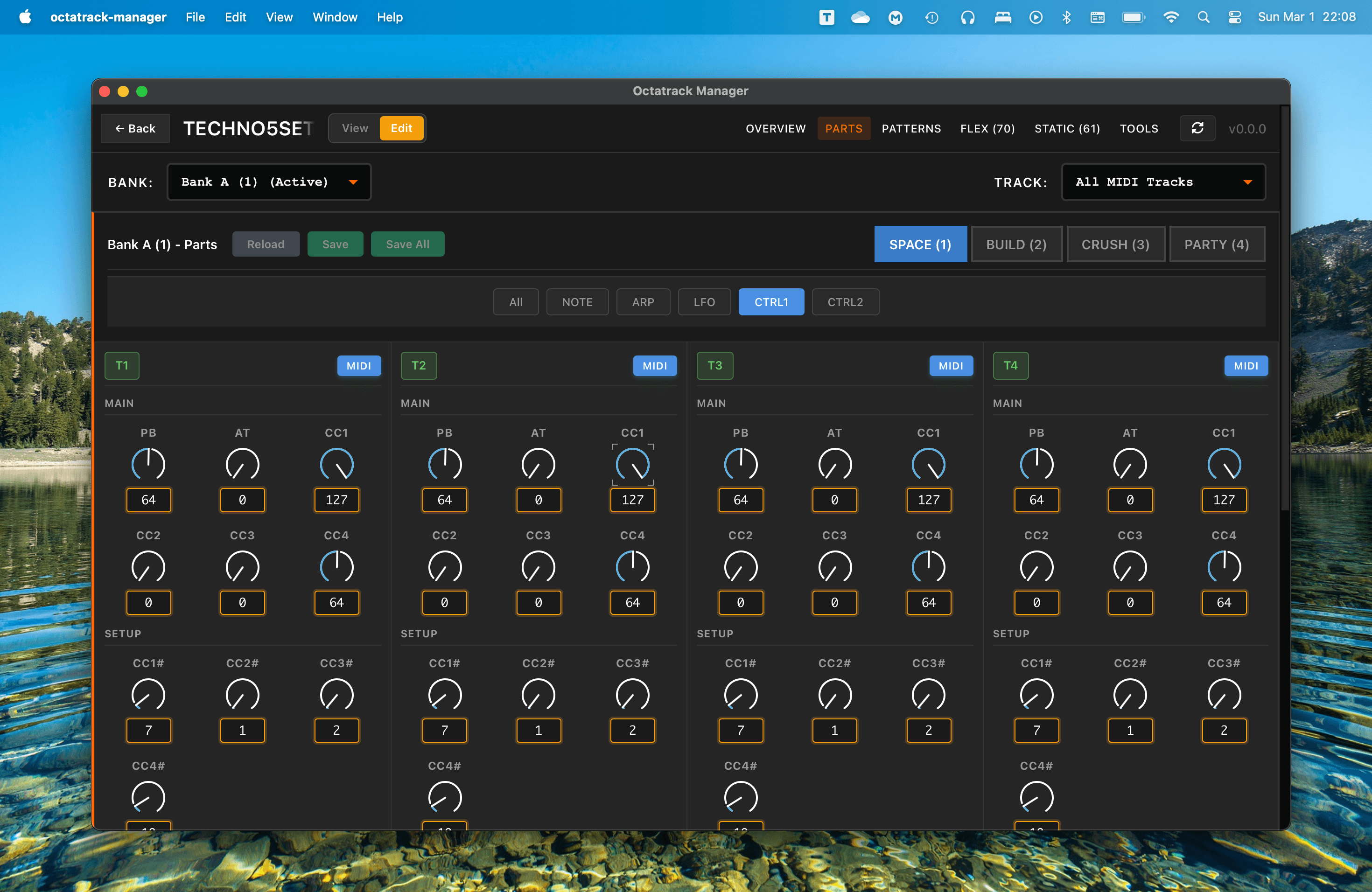Switch to the PATTERNS tab
The width and height of the screenshot is (1372, 892).
click(911, 128)
